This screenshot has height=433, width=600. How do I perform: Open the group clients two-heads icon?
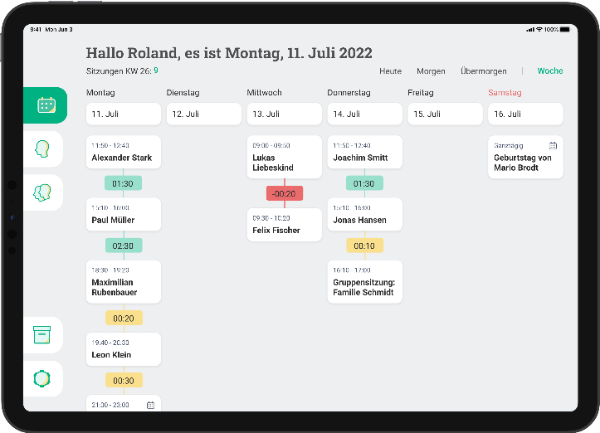click(x=42, y=193)
